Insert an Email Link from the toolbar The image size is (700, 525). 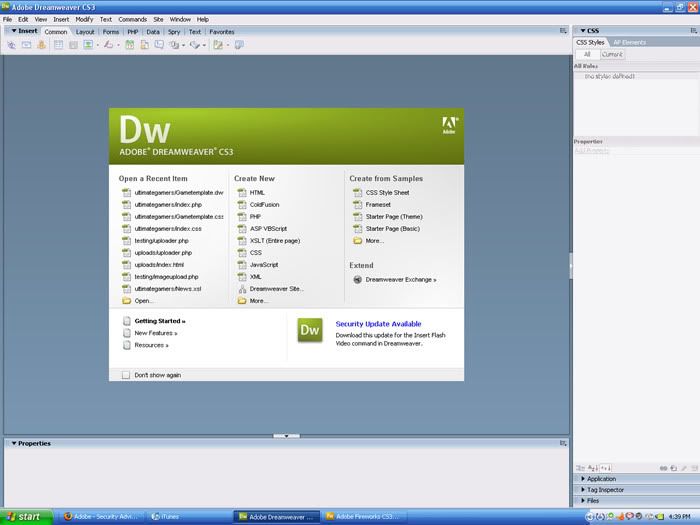tap(26, 45)
